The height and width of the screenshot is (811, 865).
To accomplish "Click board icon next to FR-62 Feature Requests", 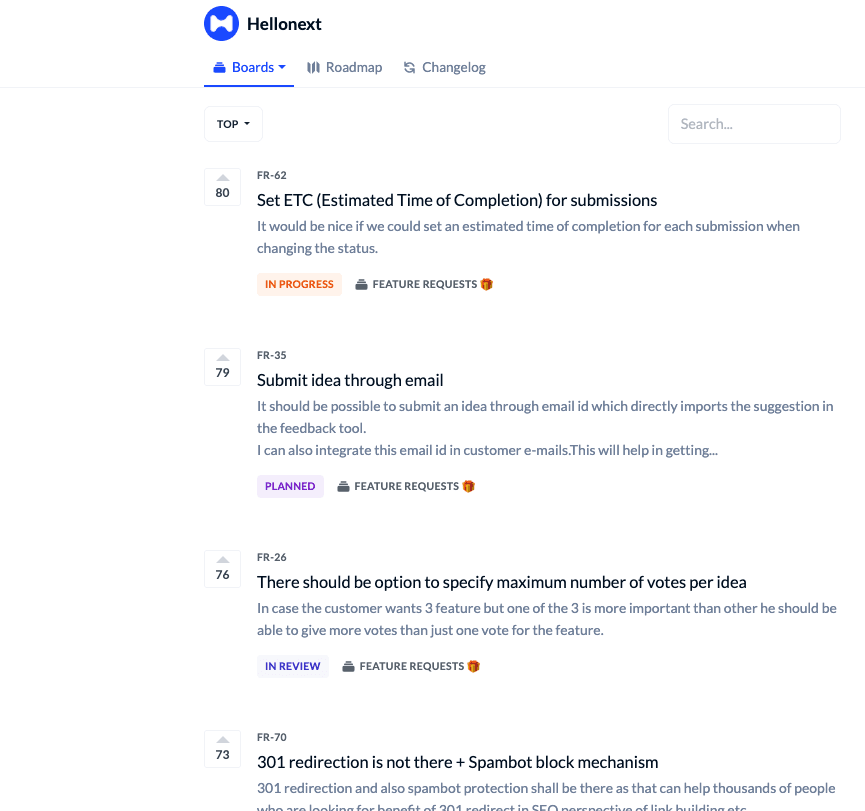I will pos(361,285).
